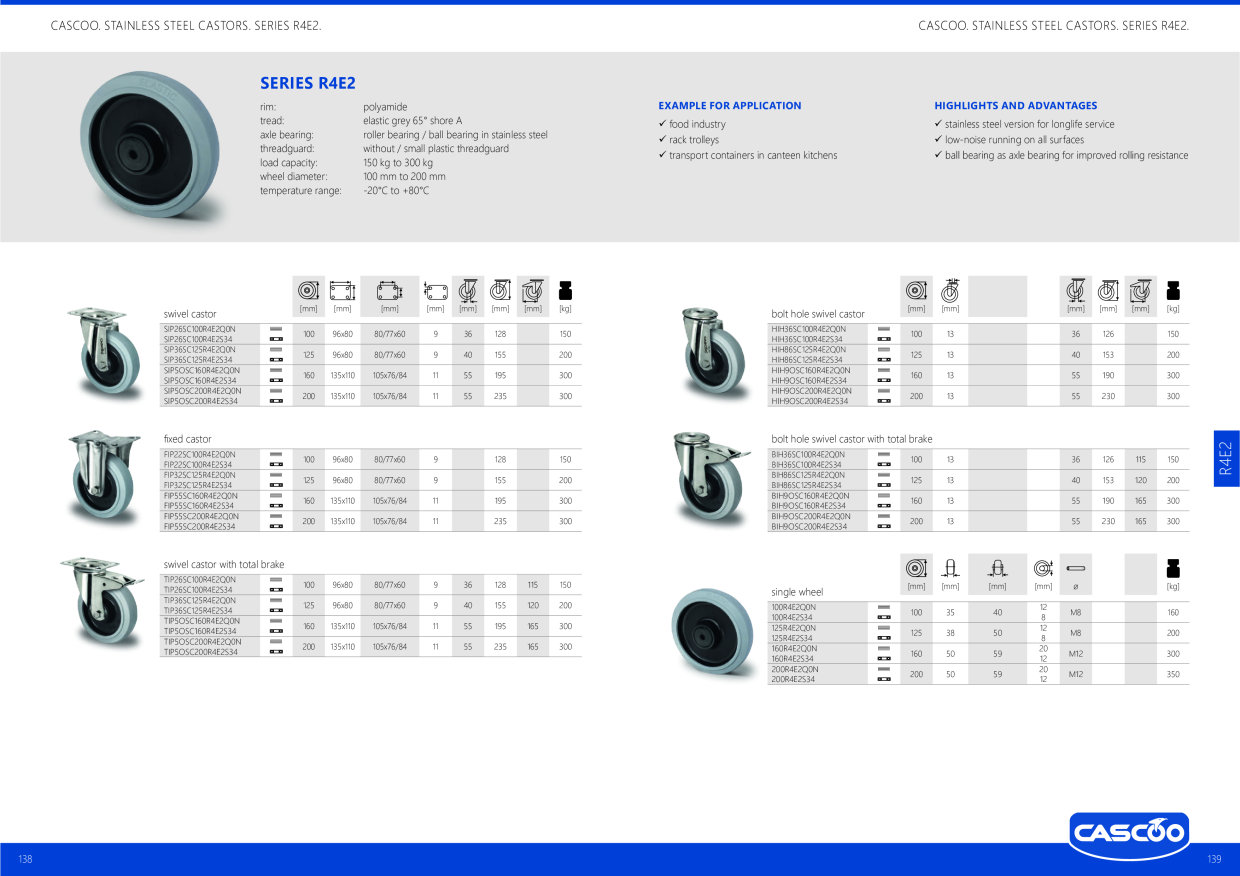Click the 'rack trolleys' list item
1240x876 pixels.
[x=694, y=140]
